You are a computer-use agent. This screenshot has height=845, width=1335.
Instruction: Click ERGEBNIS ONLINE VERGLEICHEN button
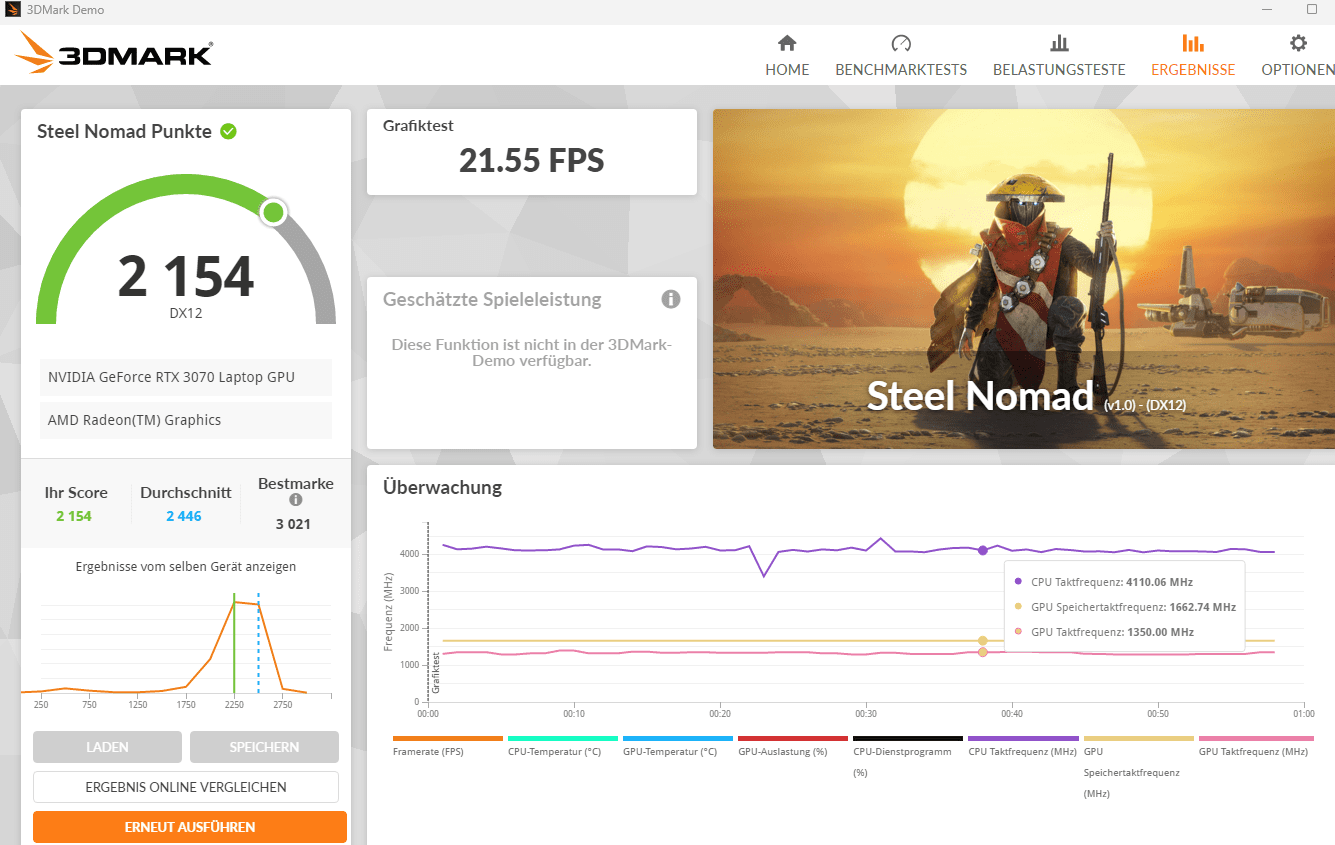[186, 787]
